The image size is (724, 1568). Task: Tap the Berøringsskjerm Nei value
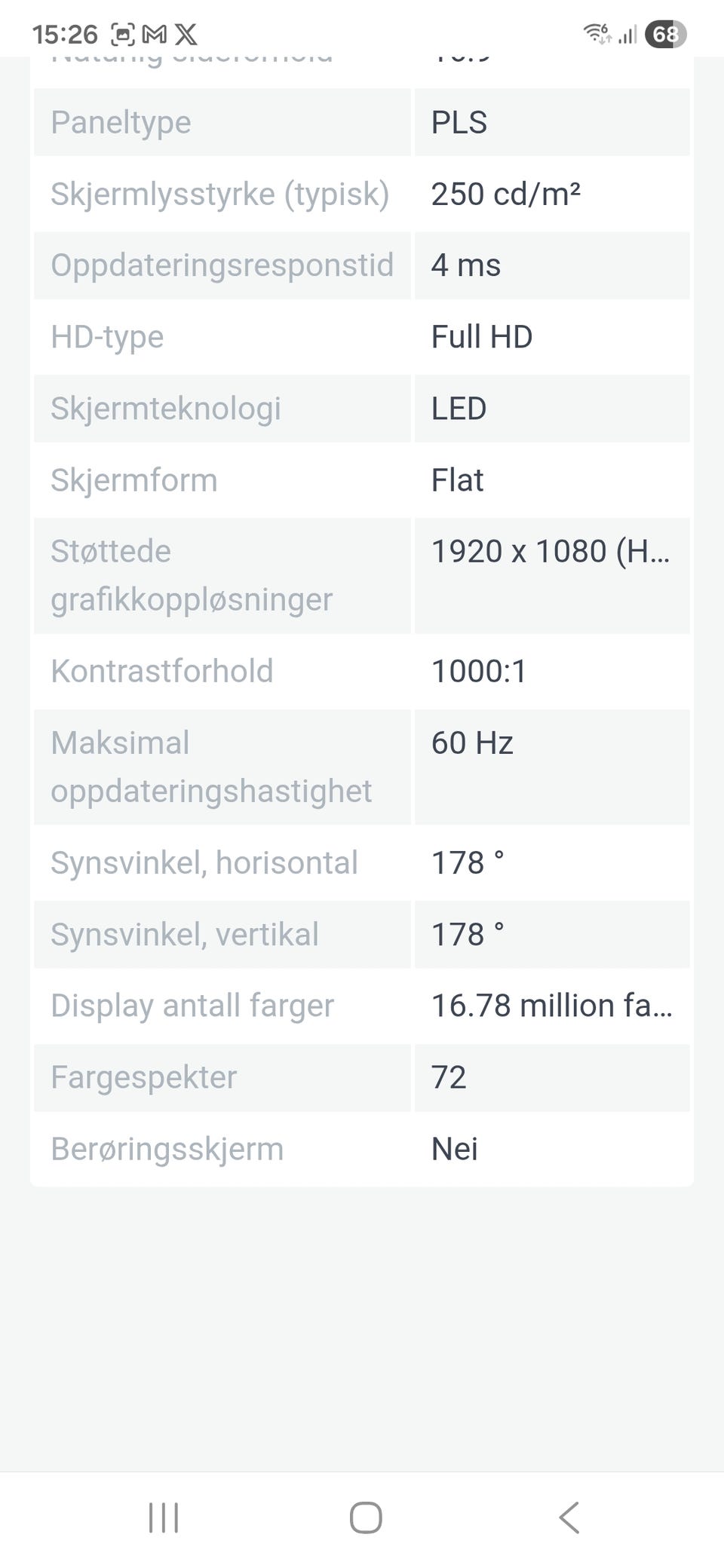455,1149
